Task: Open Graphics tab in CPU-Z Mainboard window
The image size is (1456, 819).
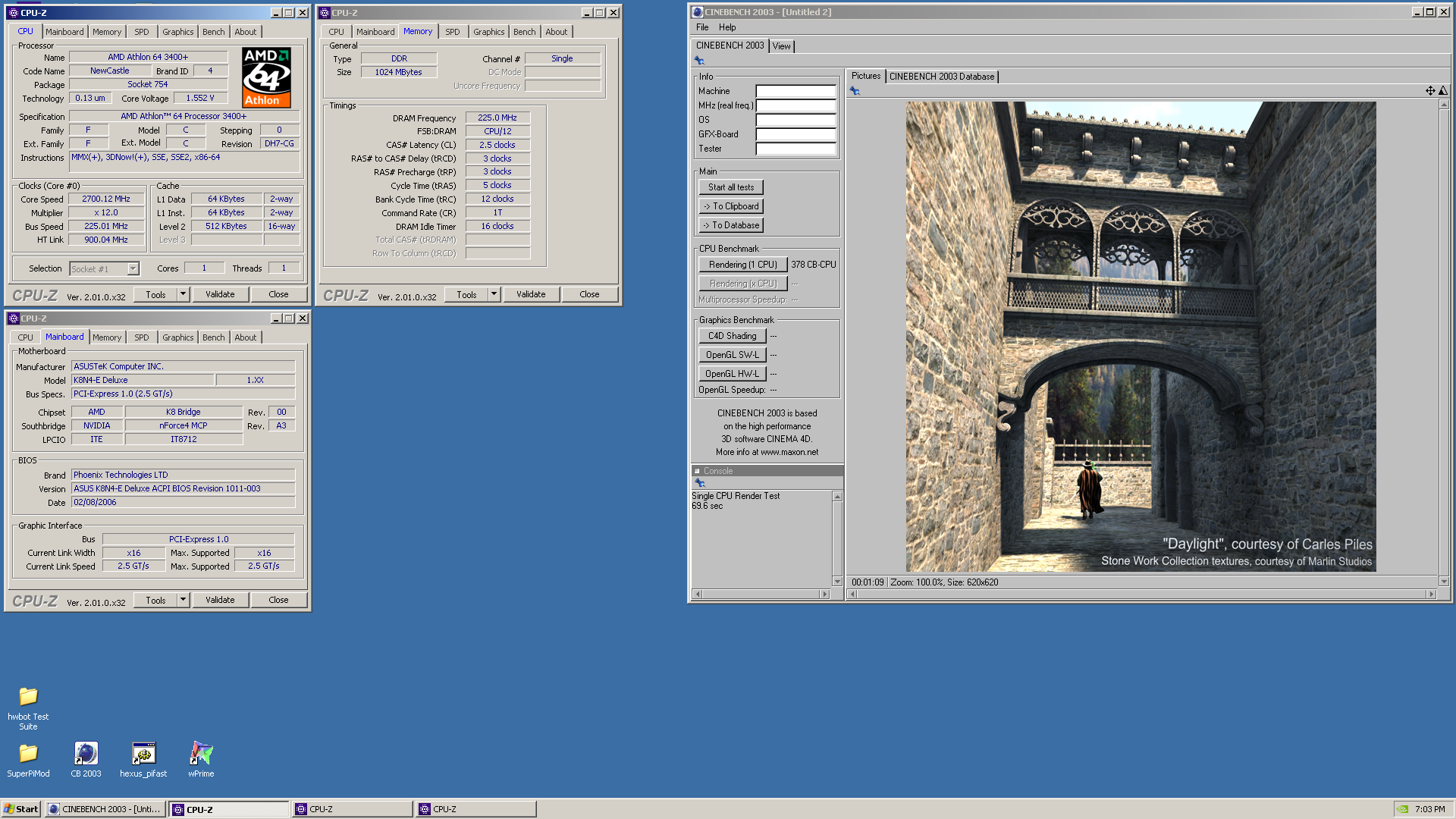Action: pyautogui.click(x=177, y=337)
